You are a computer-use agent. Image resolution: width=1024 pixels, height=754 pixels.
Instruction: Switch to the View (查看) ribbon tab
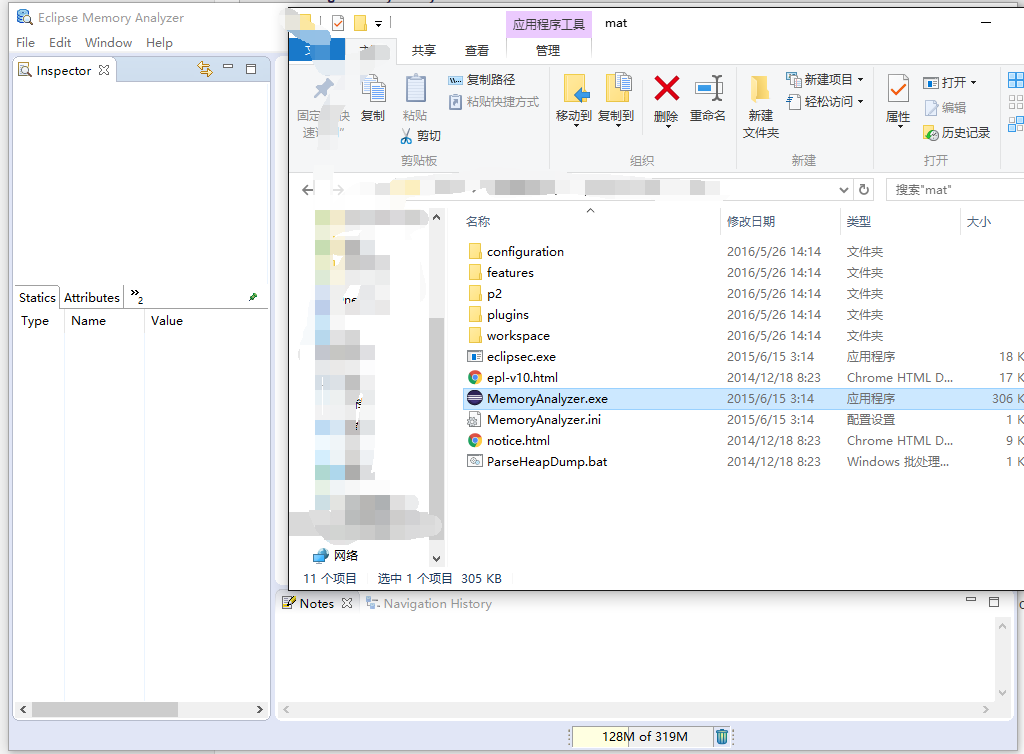pyautogui.click(x=477, y=50)
